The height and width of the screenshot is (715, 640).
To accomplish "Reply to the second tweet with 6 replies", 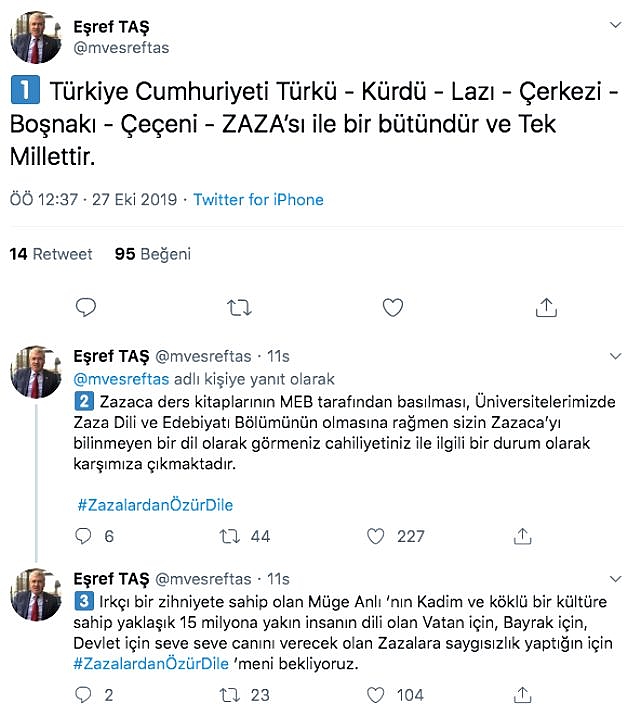I will tap(86, 537).
